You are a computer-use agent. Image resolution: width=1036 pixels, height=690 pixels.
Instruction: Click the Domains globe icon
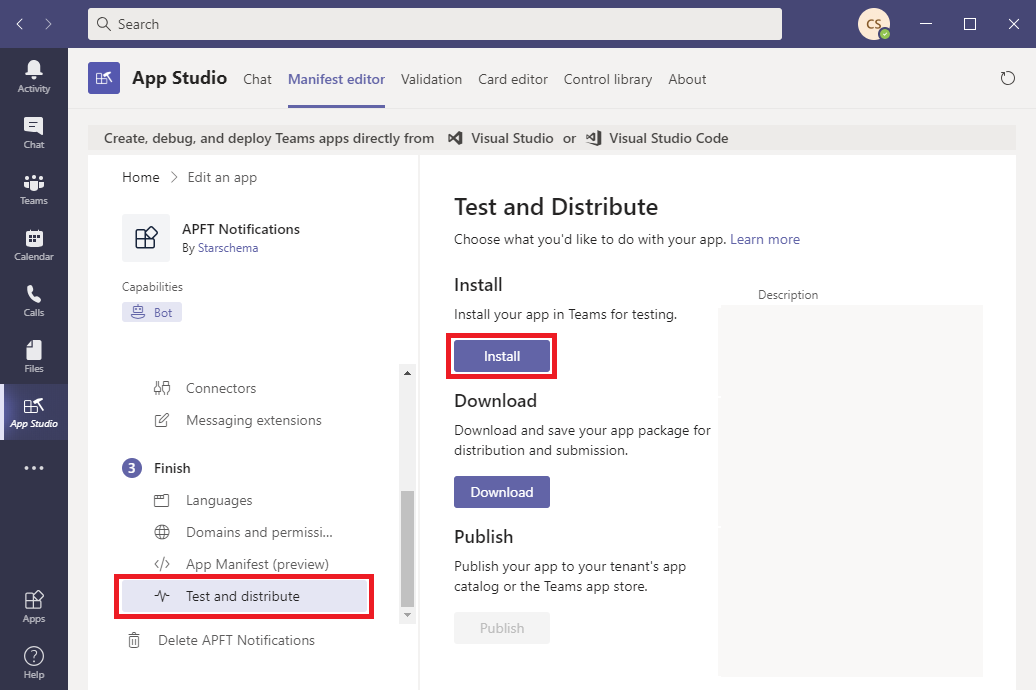point(162,532)
